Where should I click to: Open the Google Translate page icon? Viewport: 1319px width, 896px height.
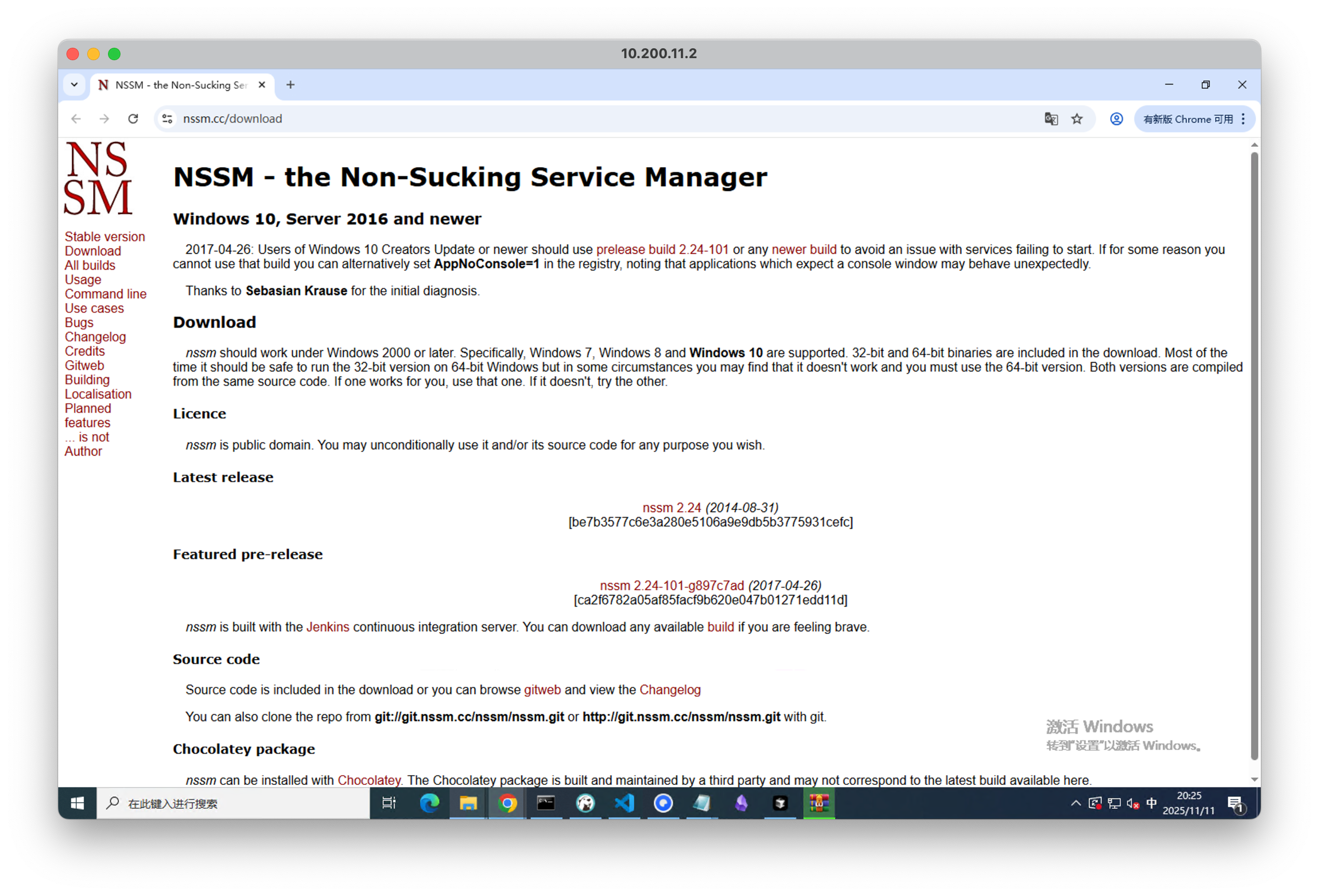pyautogui.click(x=1051, y=118)
